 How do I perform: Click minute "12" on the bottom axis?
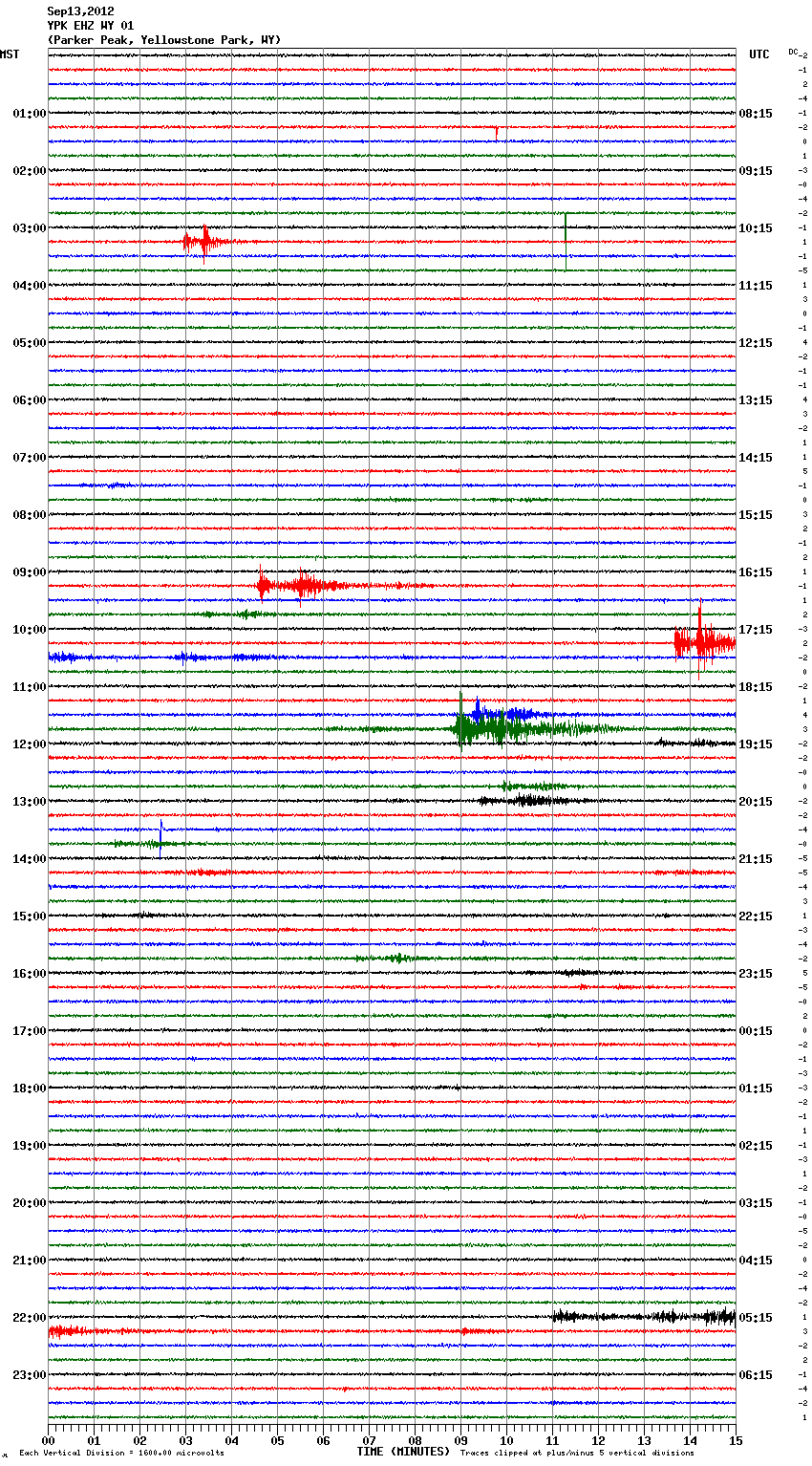[x=598, y=1440]
